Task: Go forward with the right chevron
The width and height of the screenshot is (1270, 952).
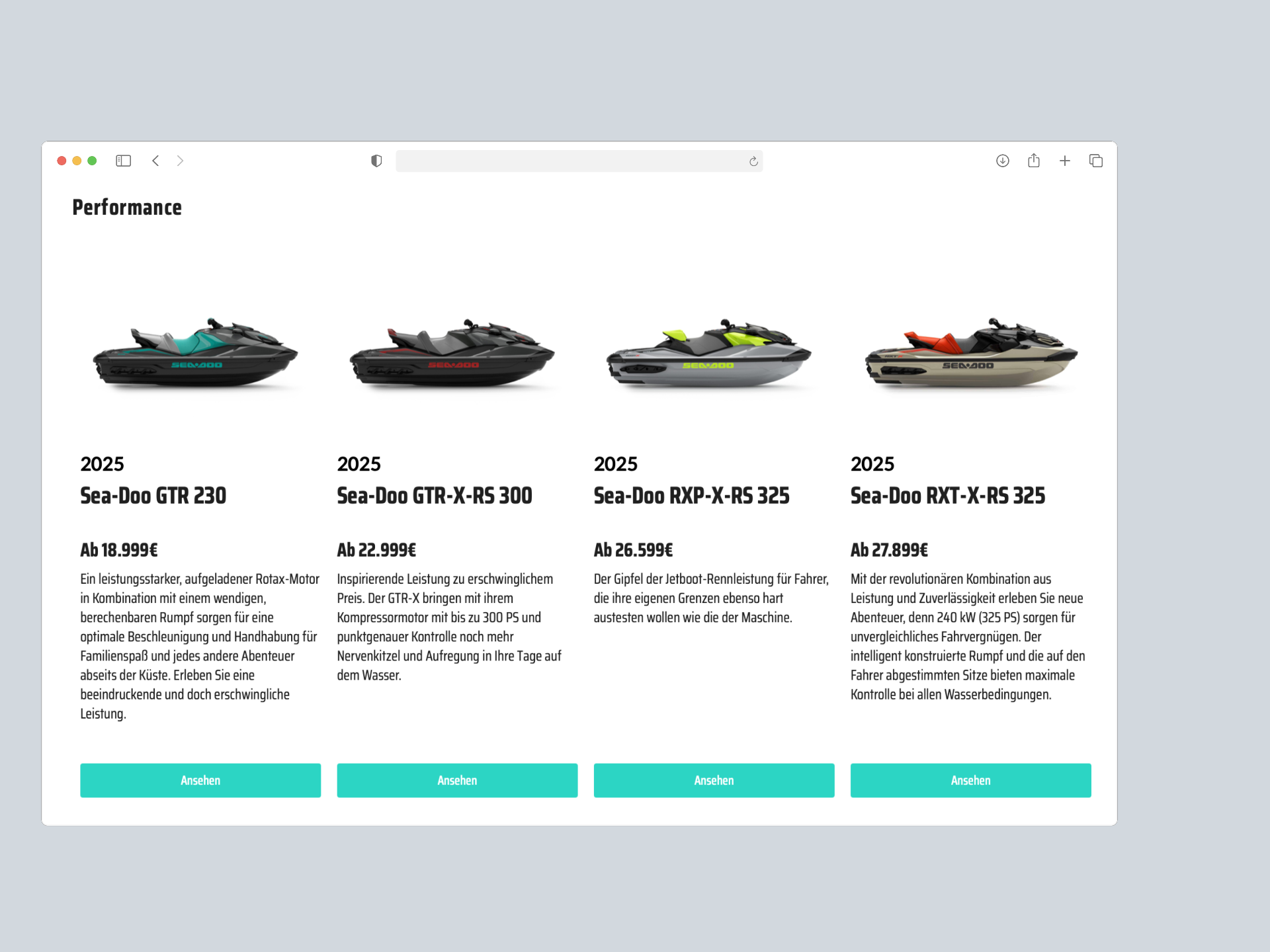Action: click(x=180, y=161)
